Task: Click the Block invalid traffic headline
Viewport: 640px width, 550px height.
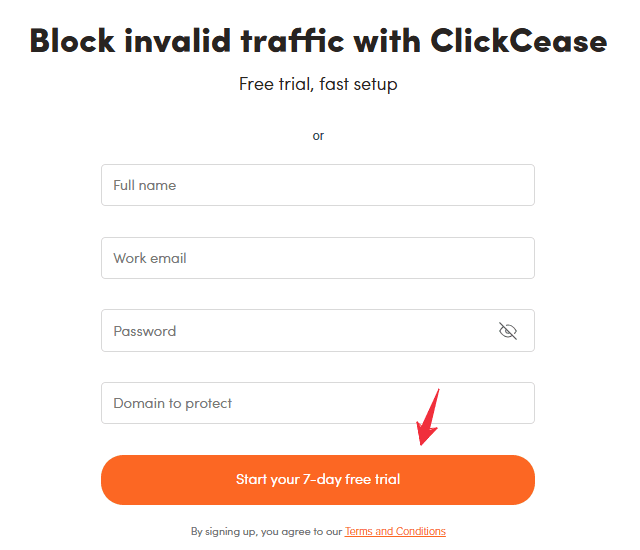Action: (x=318, y=41)
